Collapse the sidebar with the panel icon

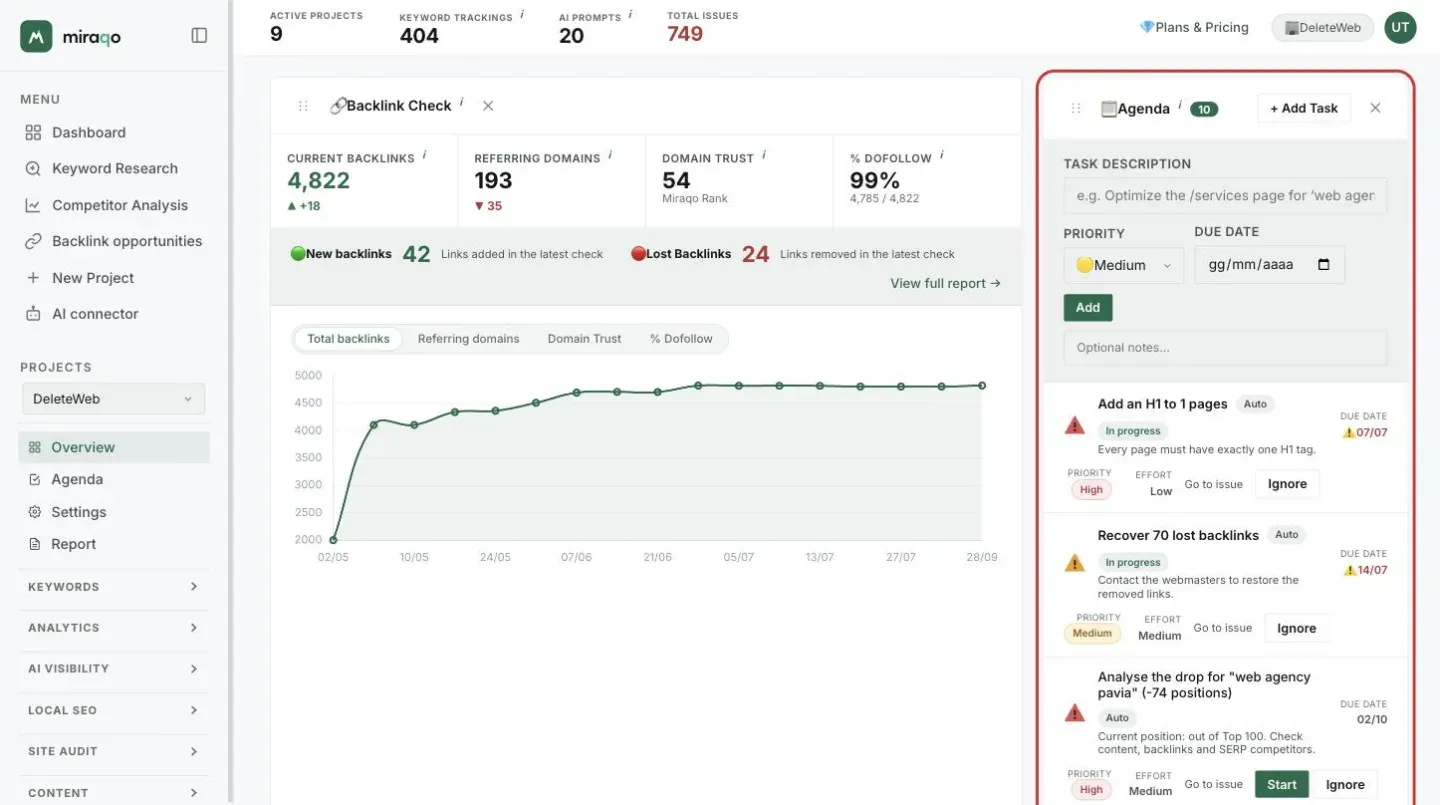(199, 36)
